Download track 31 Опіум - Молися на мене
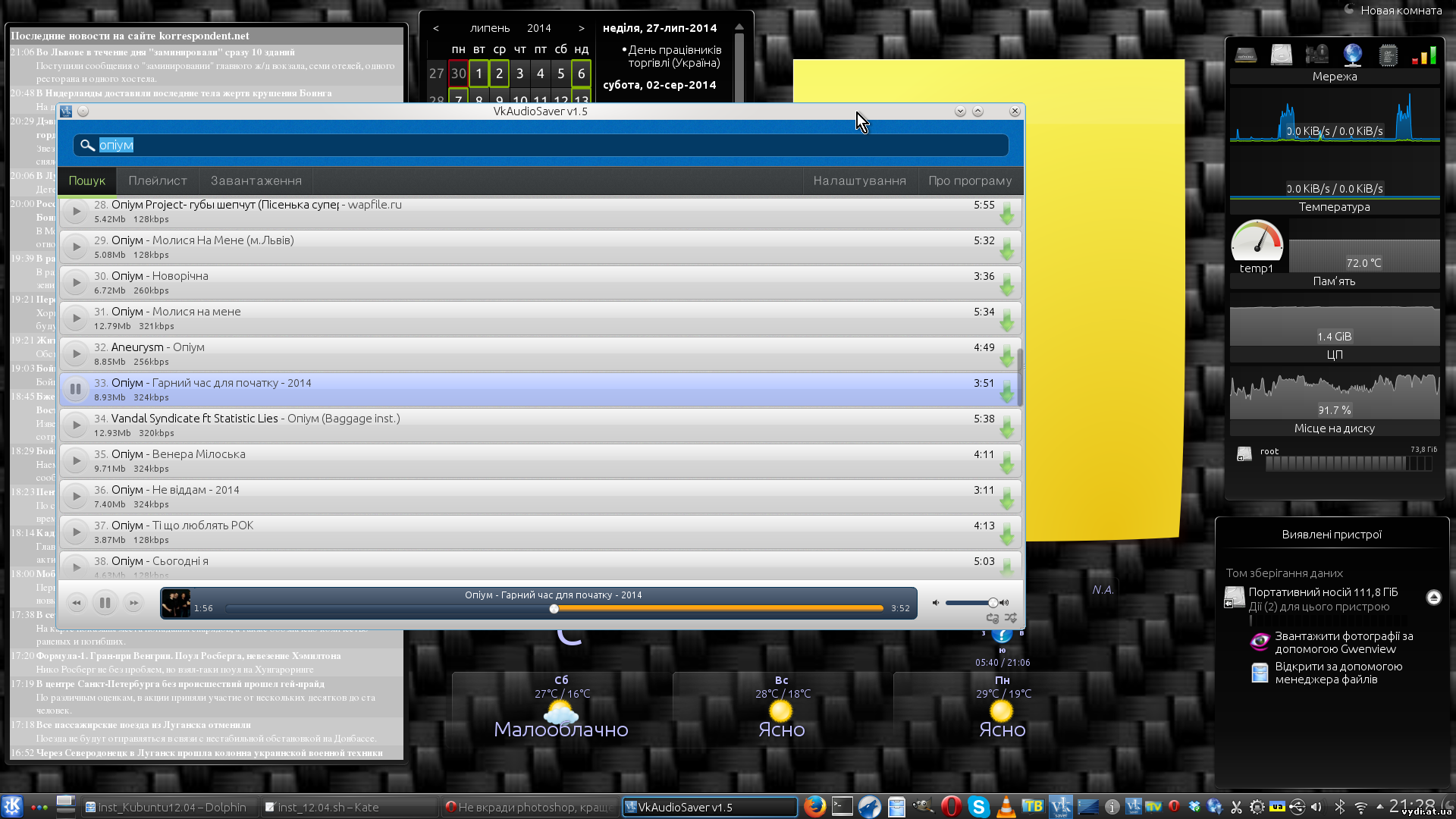1456x819 pixels. click(1006, 320)
